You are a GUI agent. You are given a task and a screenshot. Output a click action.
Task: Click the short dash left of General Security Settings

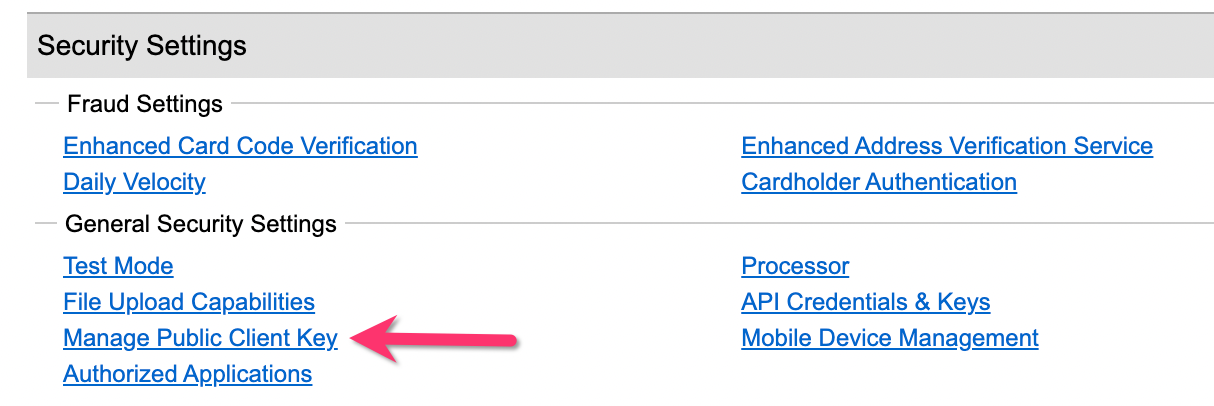tap(46, 223)
